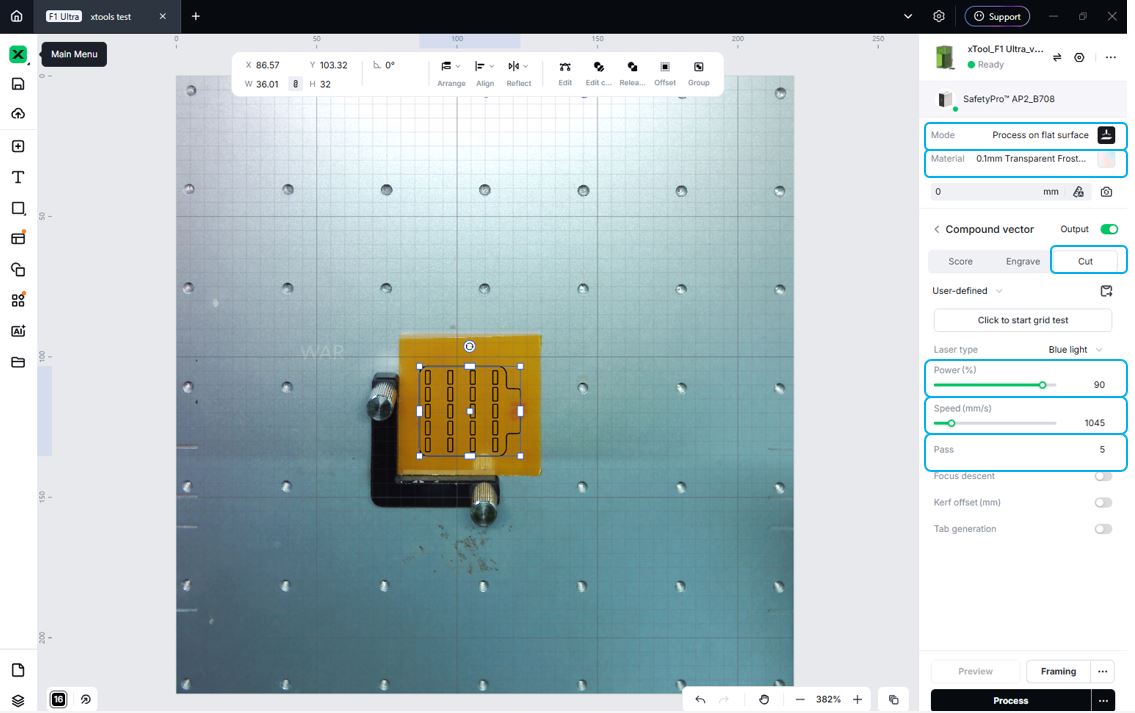Click the import image plus icon
This screenshot has height=713, width=1135.
click(x=18, y=146)
